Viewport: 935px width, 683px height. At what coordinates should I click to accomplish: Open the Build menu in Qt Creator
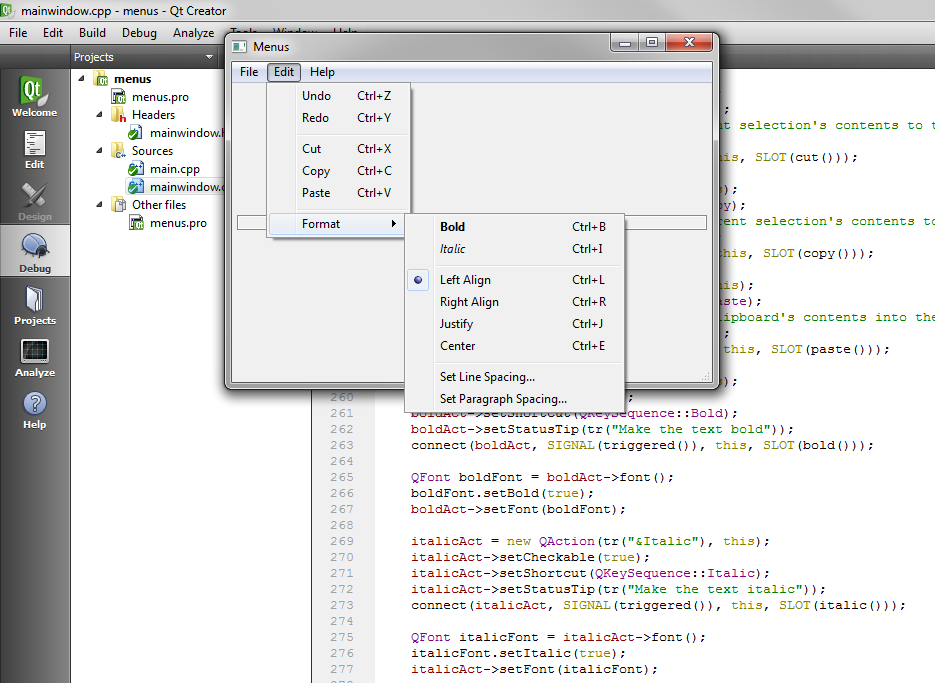pyautogui.click(x=92, y=33)
